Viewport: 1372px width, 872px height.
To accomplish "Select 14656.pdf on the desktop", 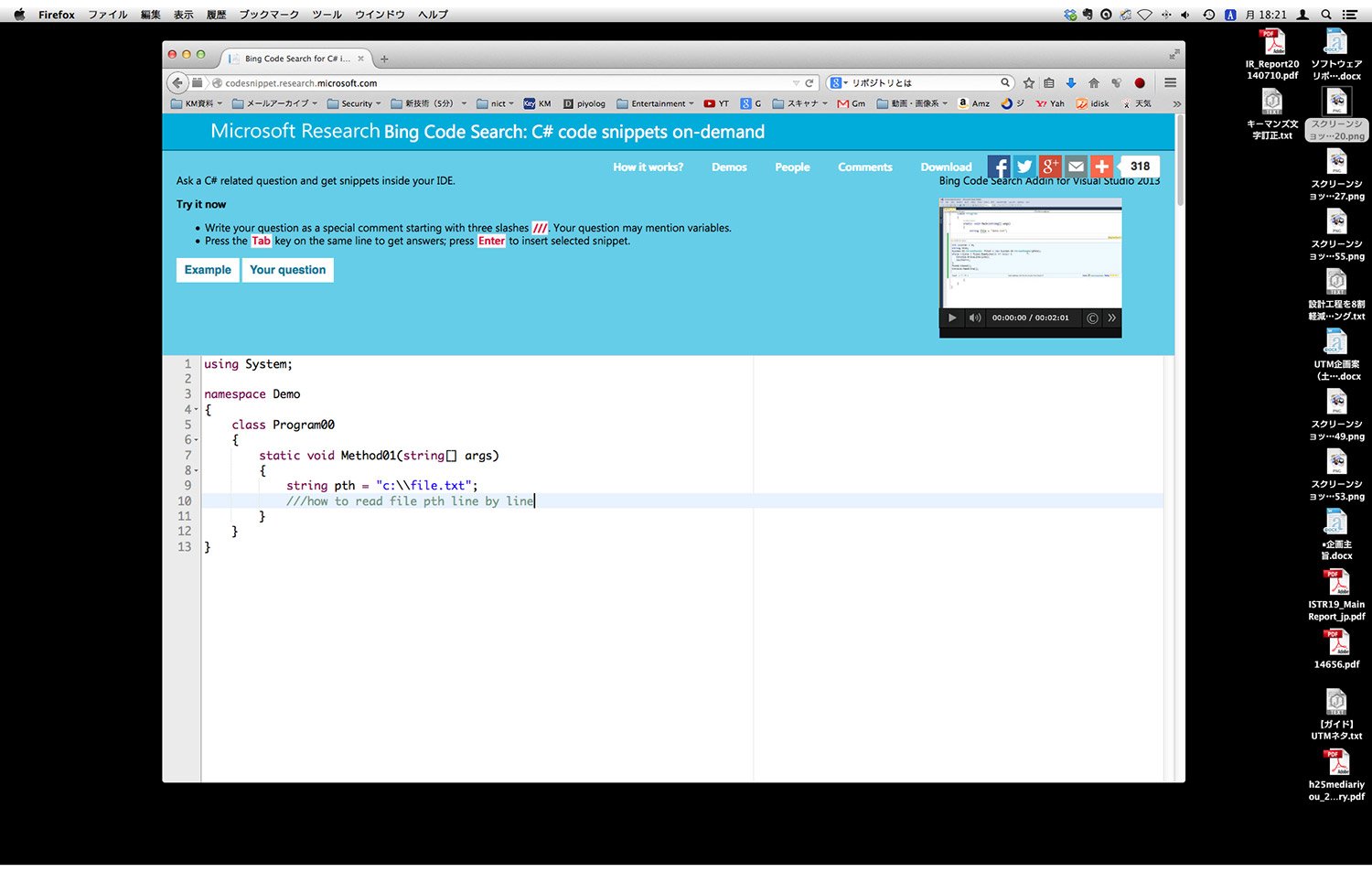I will pyautogui.click(x=1336, y=650).
